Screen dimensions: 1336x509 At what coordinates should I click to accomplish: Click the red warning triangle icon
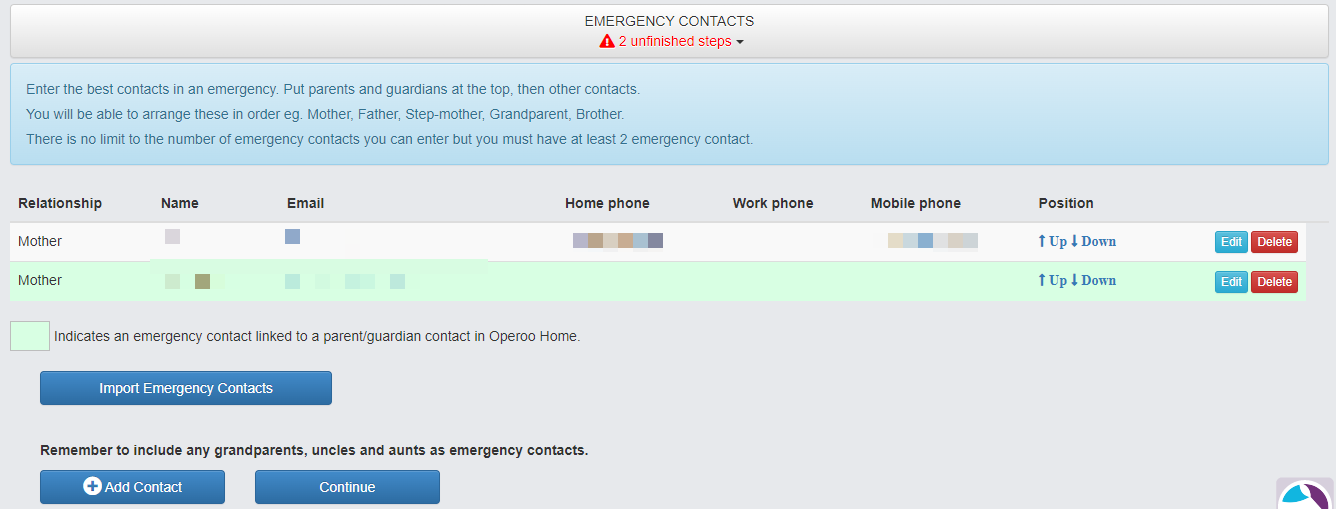pyautogui.click(x=606, y=42)
